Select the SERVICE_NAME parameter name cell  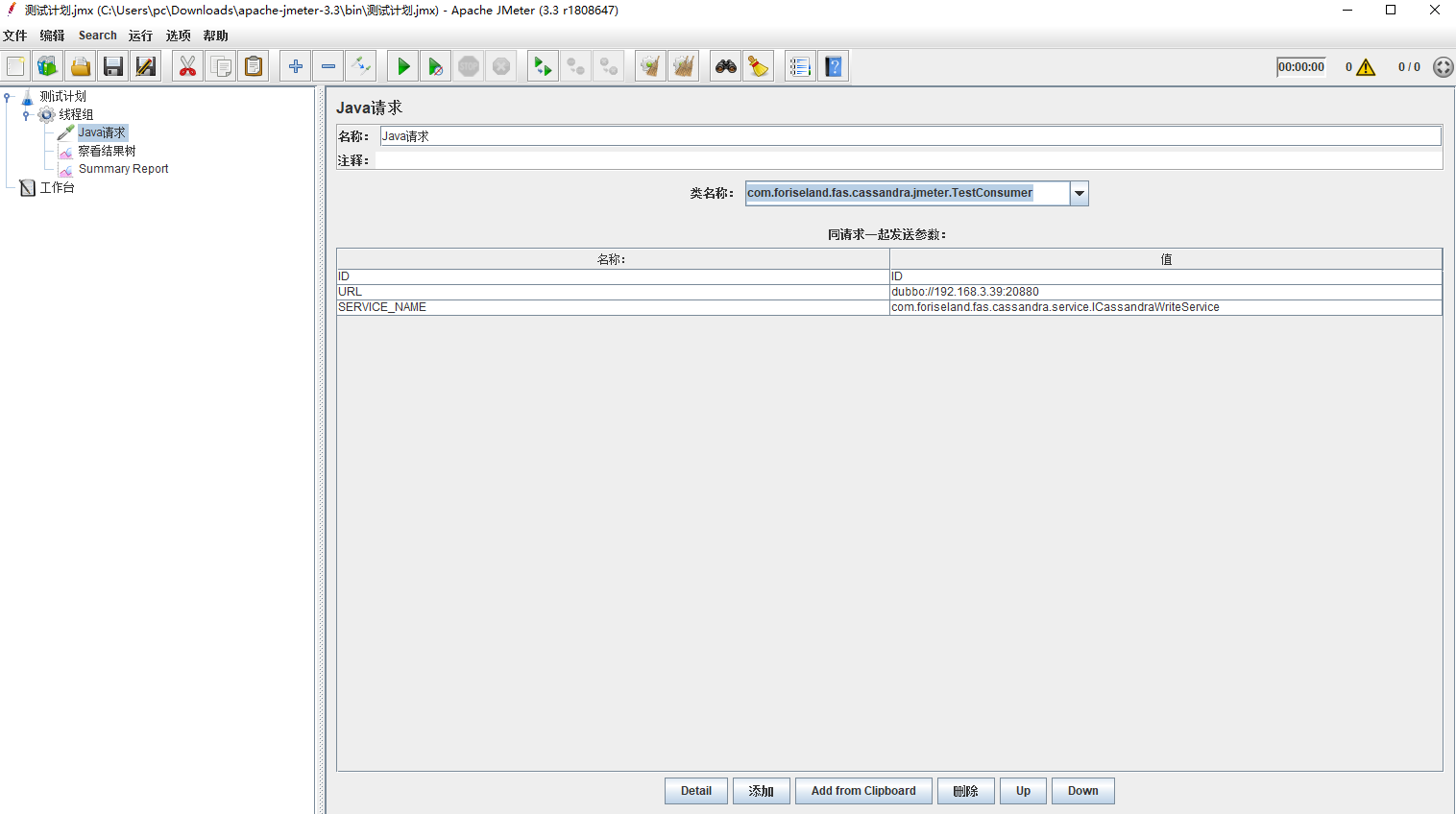pyautogui.click(x=613, y=307)
